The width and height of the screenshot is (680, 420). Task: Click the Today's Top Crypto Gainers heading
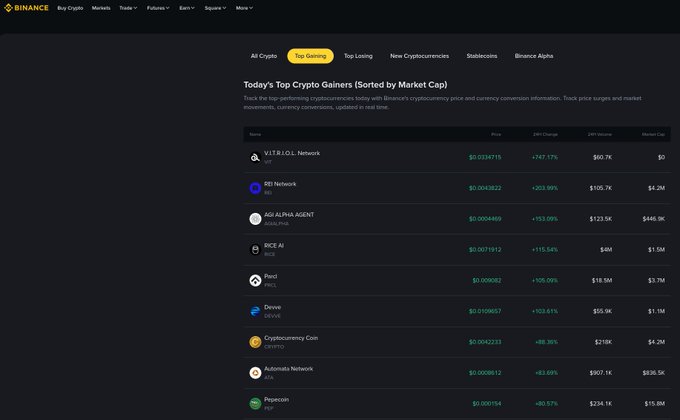345,85
